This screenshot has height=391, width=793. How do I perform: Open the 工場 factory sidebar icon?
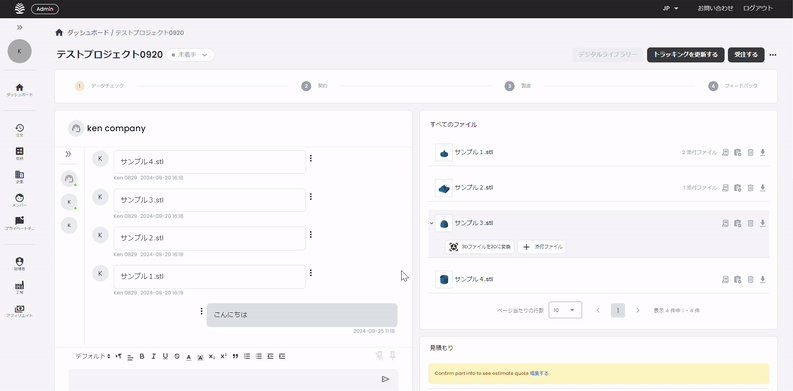point(19,287)
